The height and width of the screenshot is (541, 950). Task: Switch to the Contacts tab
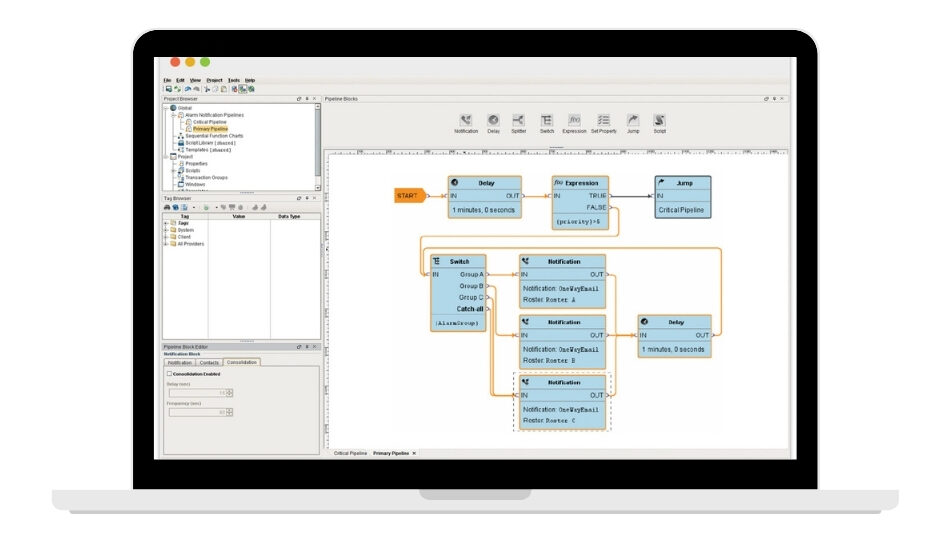tap(209, 362)
